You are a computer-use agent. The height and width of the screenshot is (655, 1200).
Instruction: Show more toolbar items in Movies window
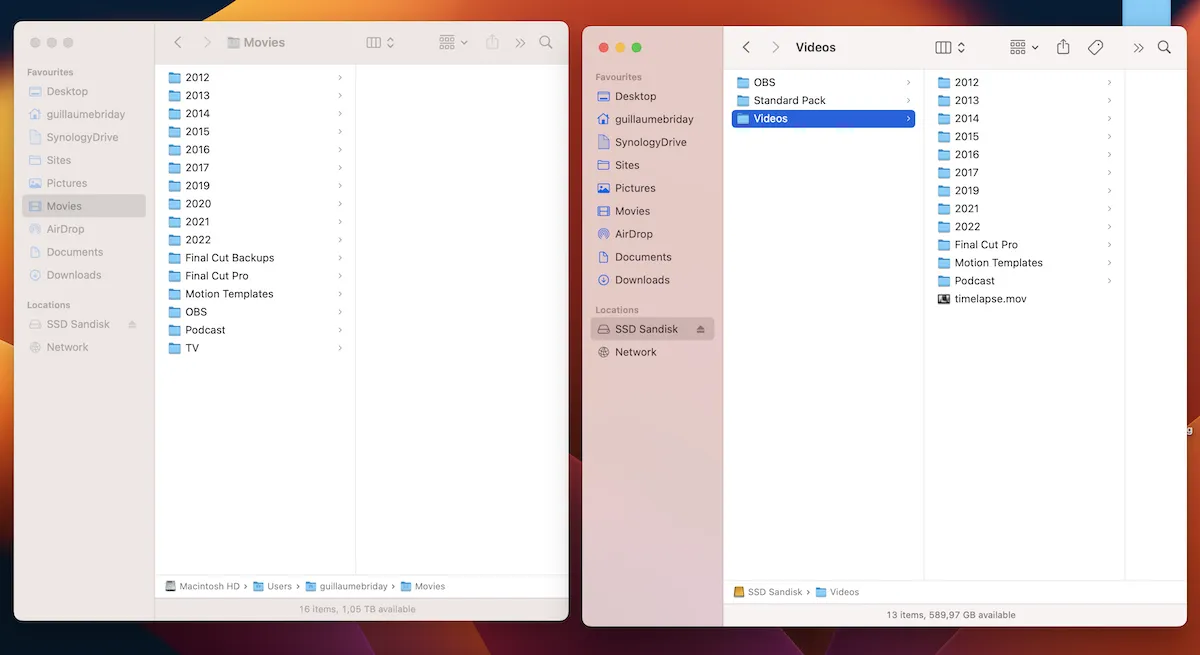(520, 42)
